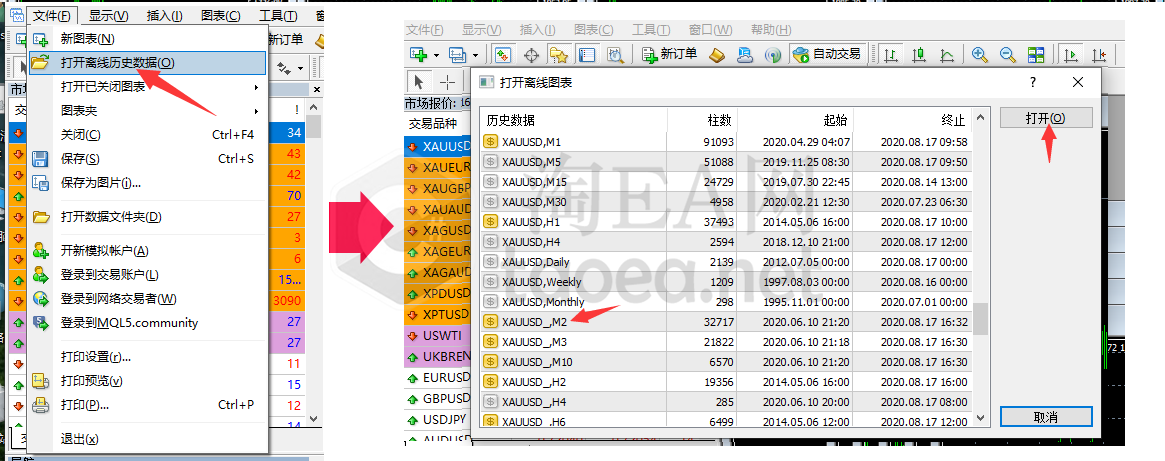
Task: Choose 登录到交易账户(L) menu entry
Action: coord(146,275)
